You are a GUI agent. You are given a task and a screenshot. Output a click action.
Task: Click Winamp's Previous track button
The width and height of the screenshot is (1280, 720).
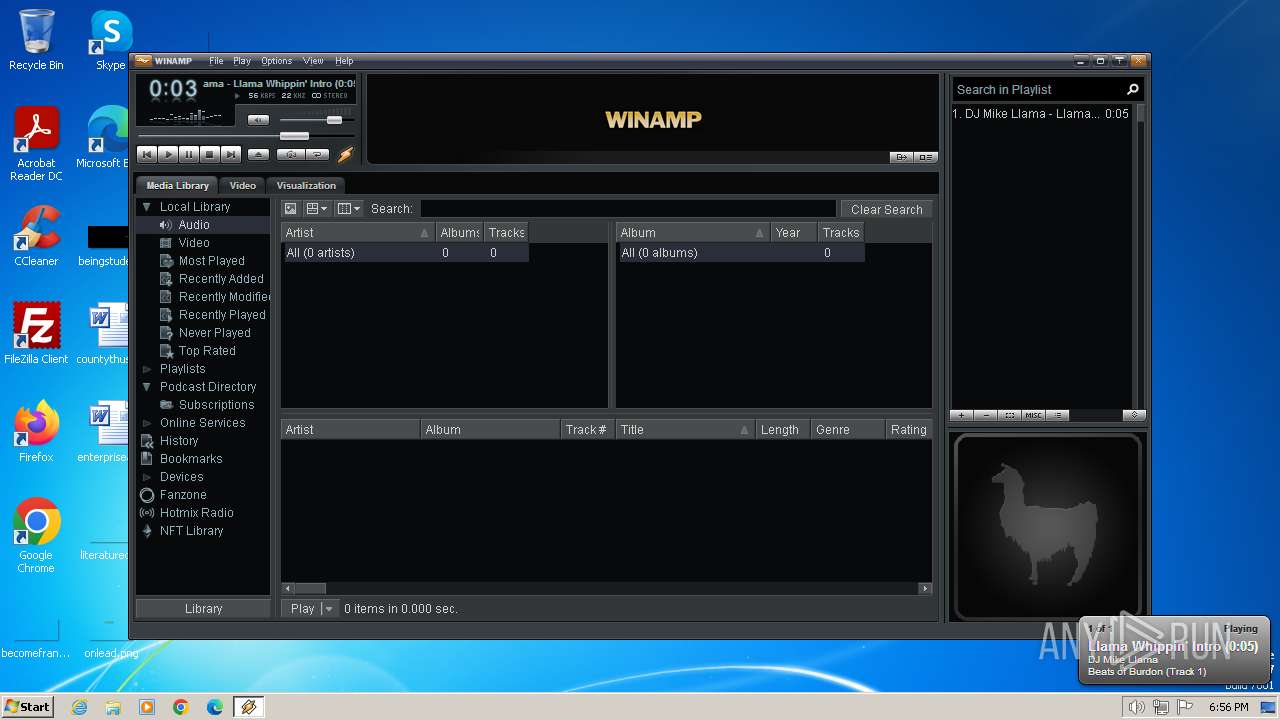point(147,154)
